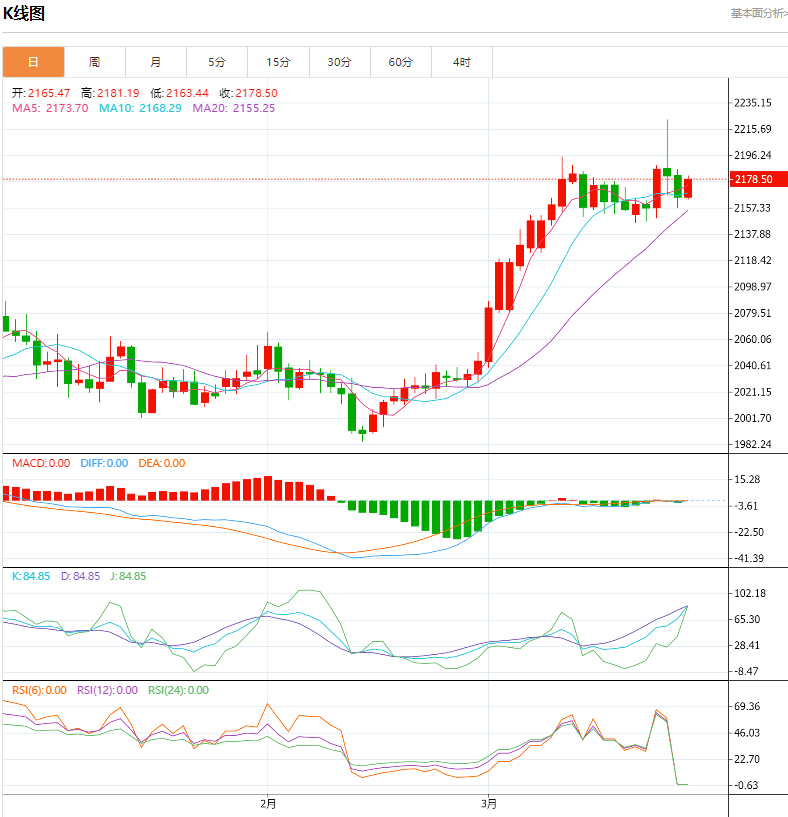Image resolution: width=788 pixels, height=817 pixels.
Task: Select the 15分 timeframe tab
Action: click(278, 62)
